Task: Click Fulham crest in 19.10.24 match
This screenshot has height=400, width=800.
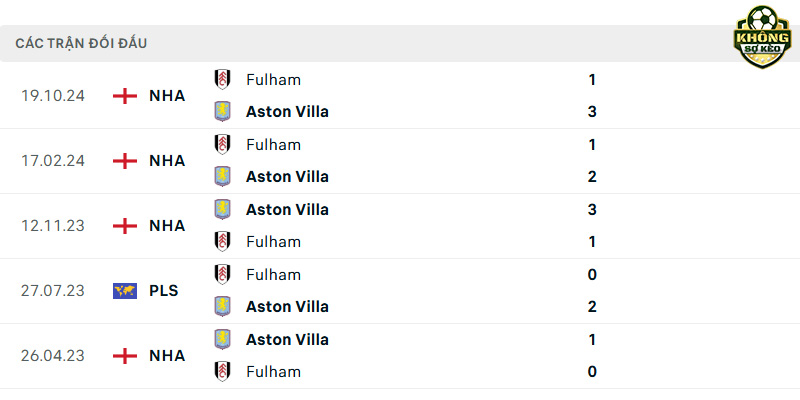Action: [x=222, y=80]
